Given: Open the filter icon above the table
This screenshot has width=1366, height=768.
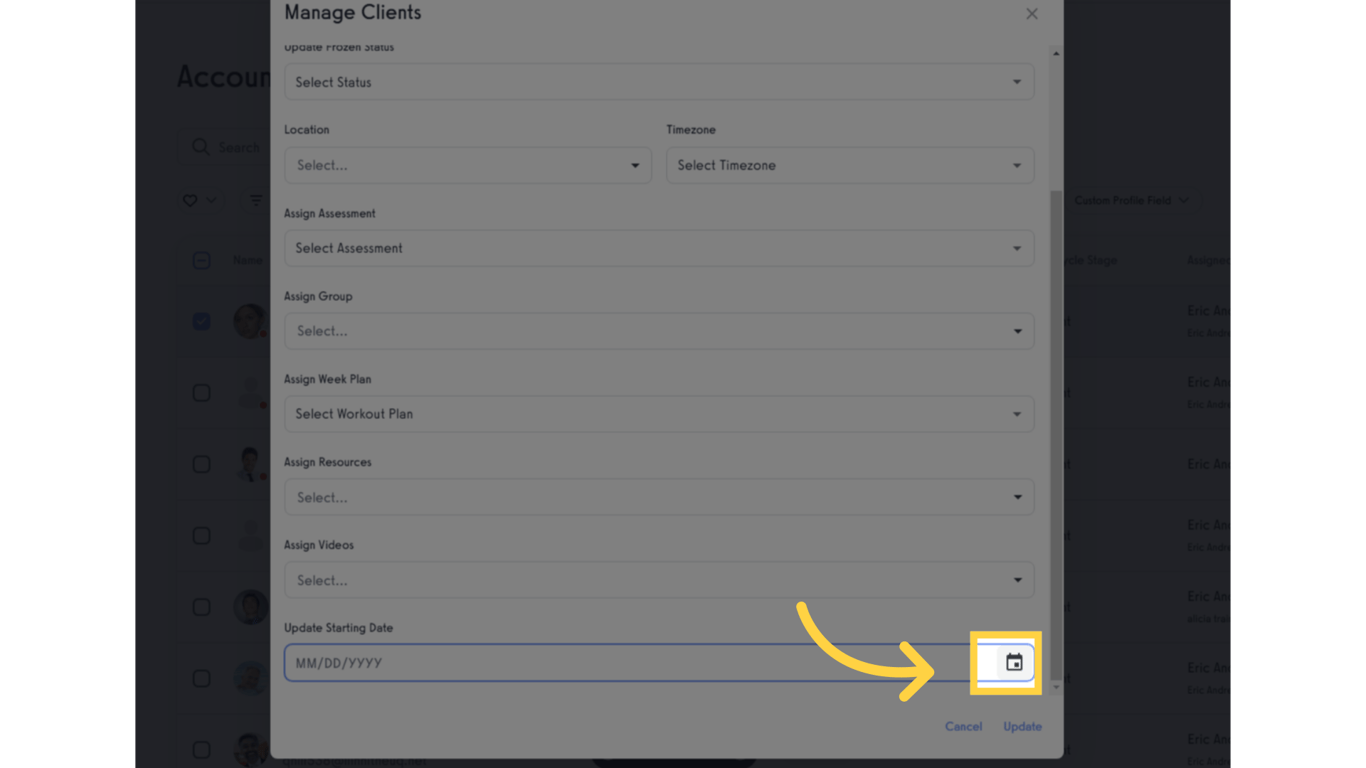Looking at the screenshot, I should coord(256,200).
